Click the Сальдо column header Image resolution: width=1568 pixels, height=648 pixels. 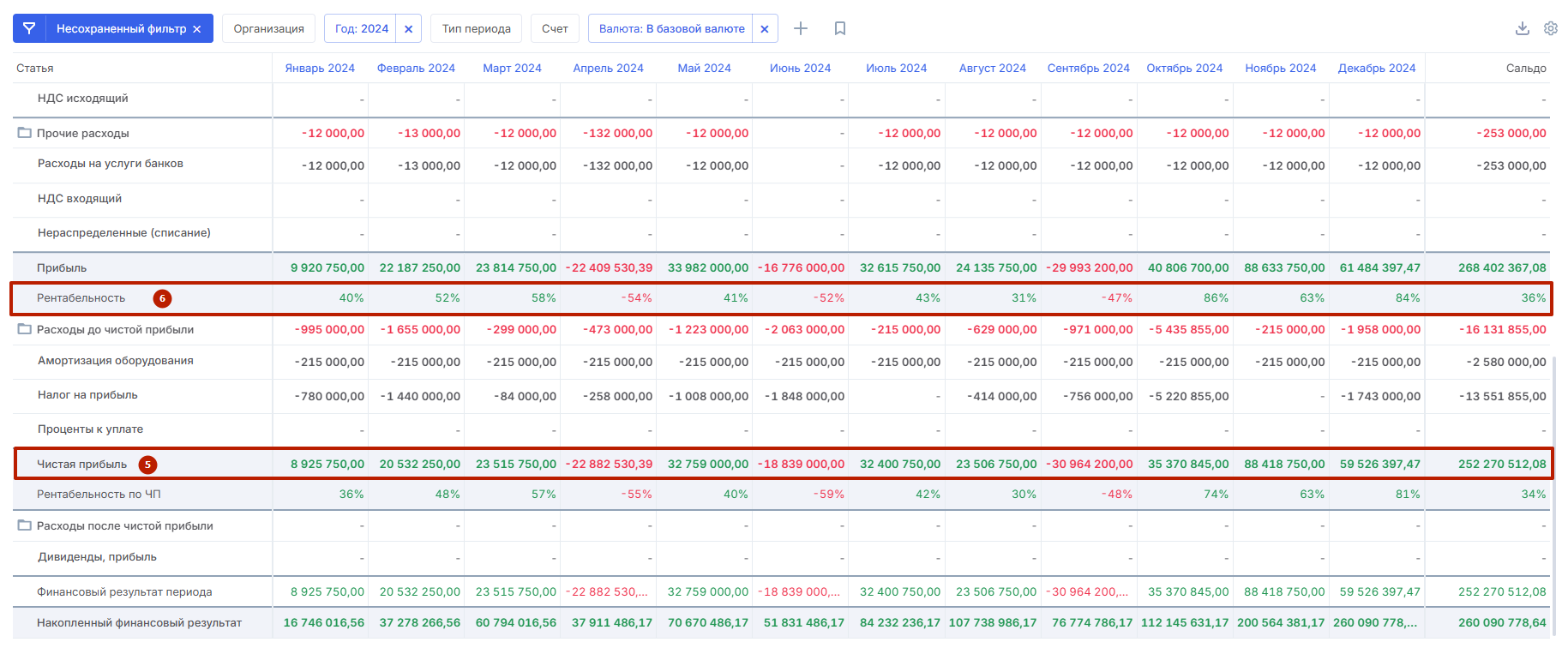[x=1526, y=69]
